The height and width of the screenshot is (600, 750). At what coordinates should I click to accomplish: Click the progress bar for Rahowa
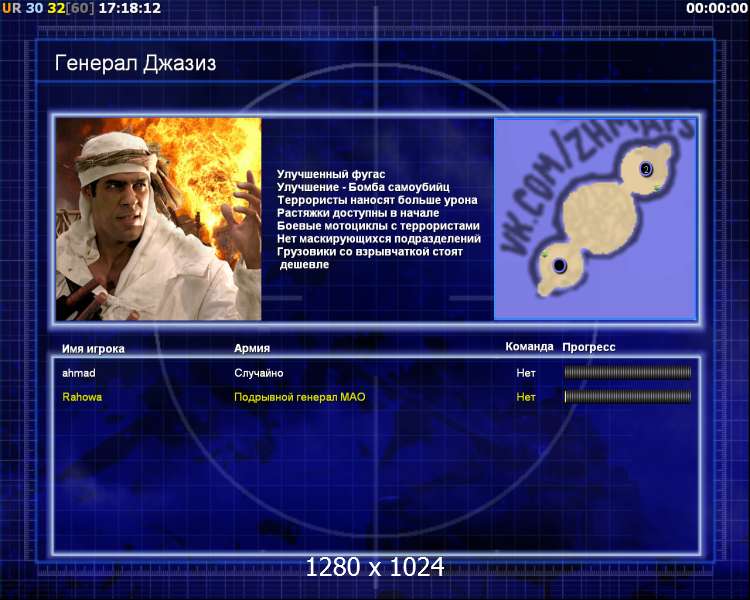click(x=628, y=396)
